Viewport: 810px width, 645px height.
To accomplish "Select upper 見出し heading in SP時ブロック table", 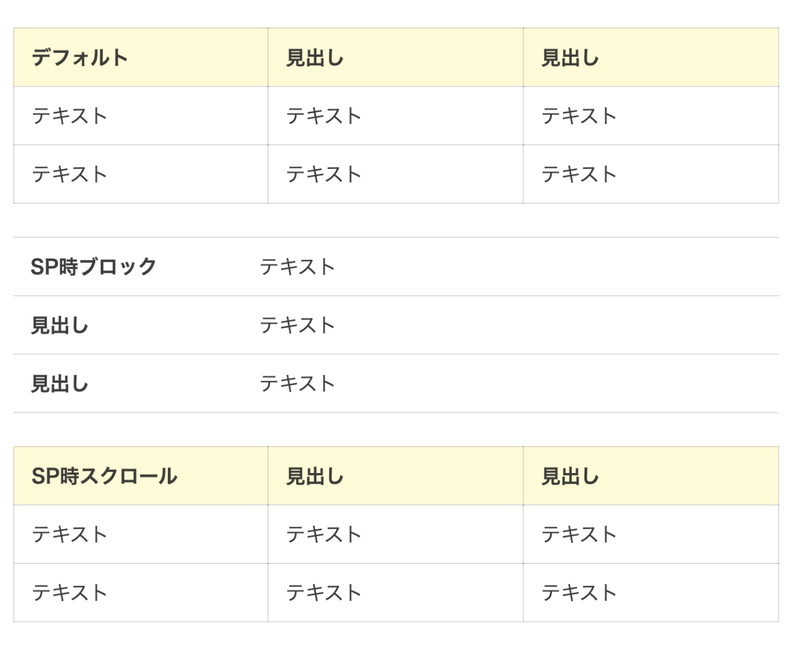I will click(60, 325).
